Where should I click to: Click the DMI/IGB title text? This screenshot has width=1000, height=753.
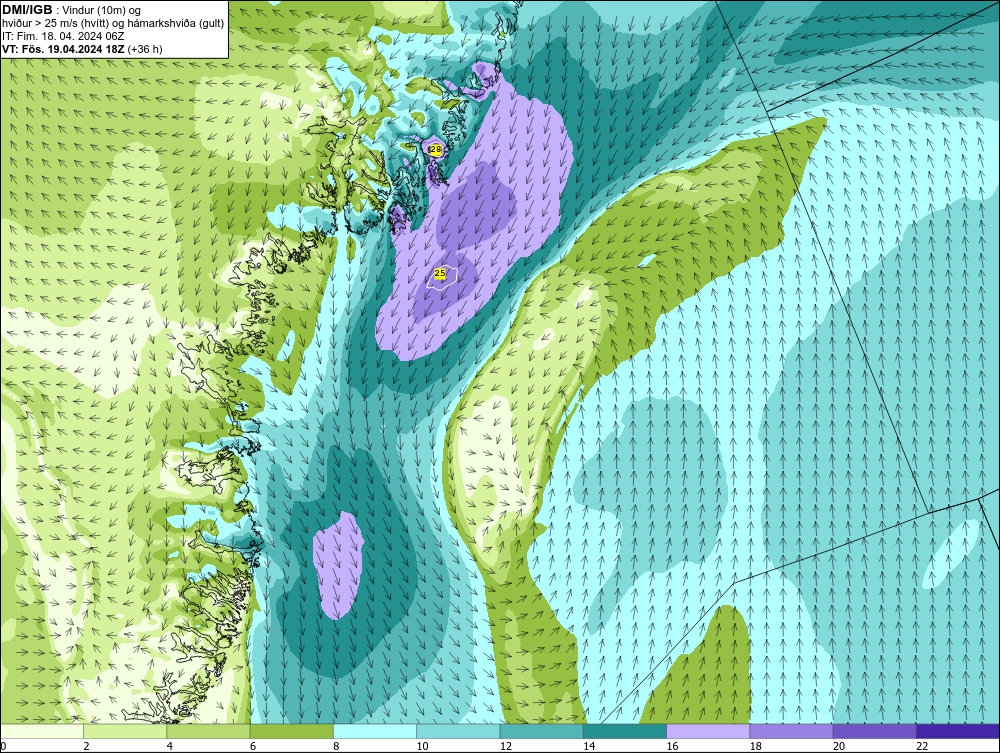tap(27, 10)
